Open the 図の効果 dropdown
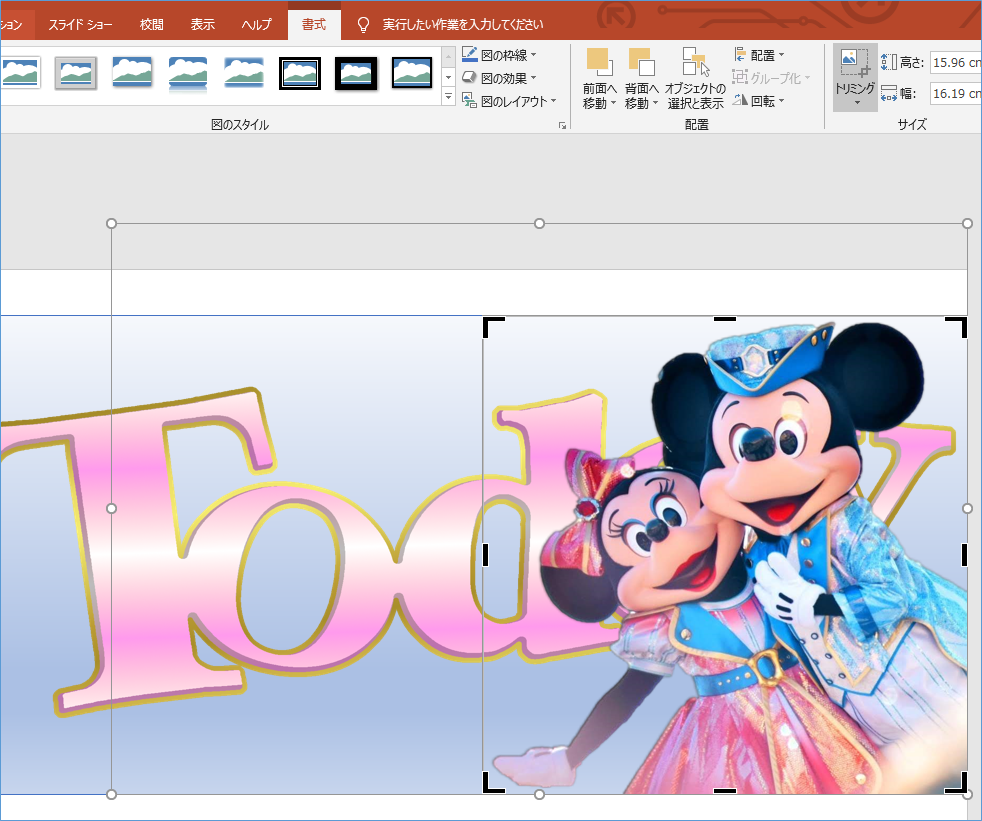This screenshot has width=982, height=821. click(499, 78)
